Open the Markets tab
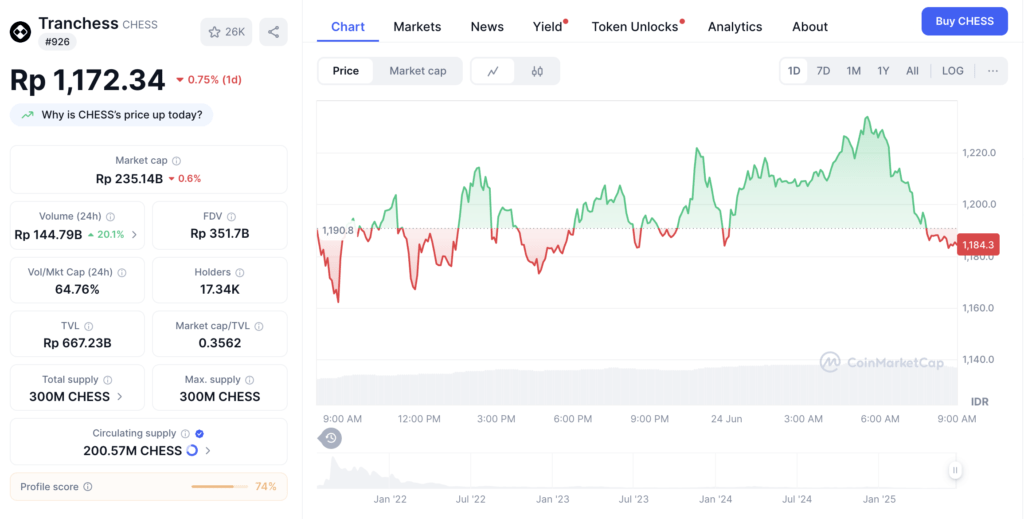The height and width of the screenshot is (519, 1024). point(417,27)
